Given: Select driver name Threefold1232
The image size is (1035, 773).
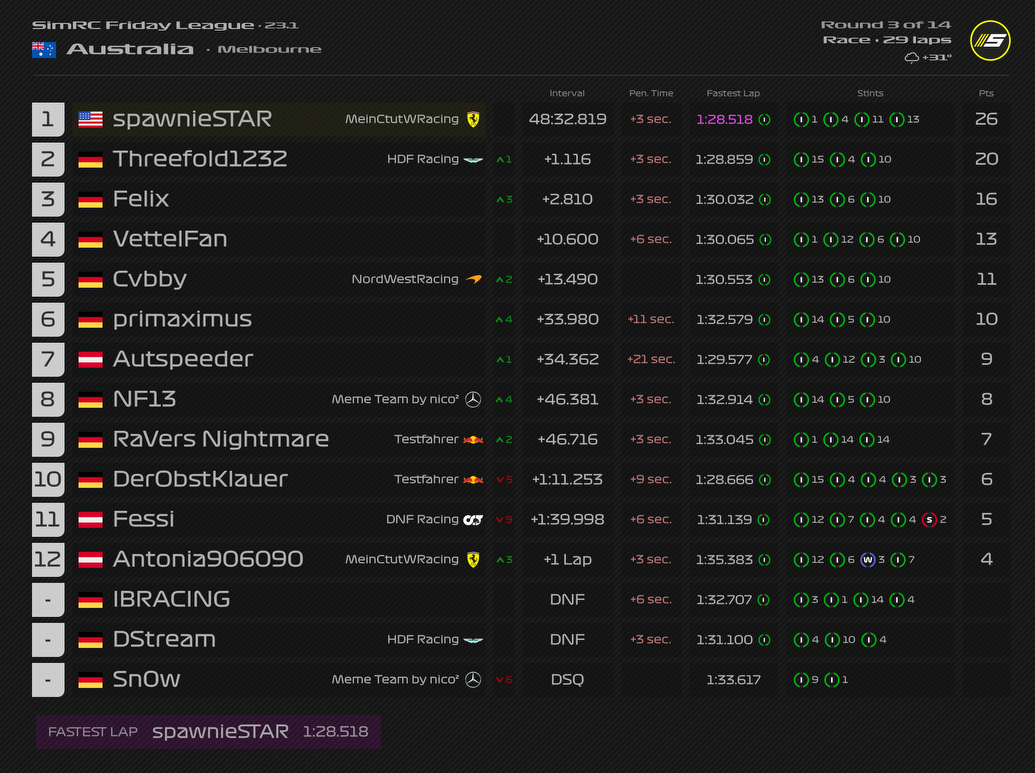Looking at the screenshot, I should (x=200, y=159).
